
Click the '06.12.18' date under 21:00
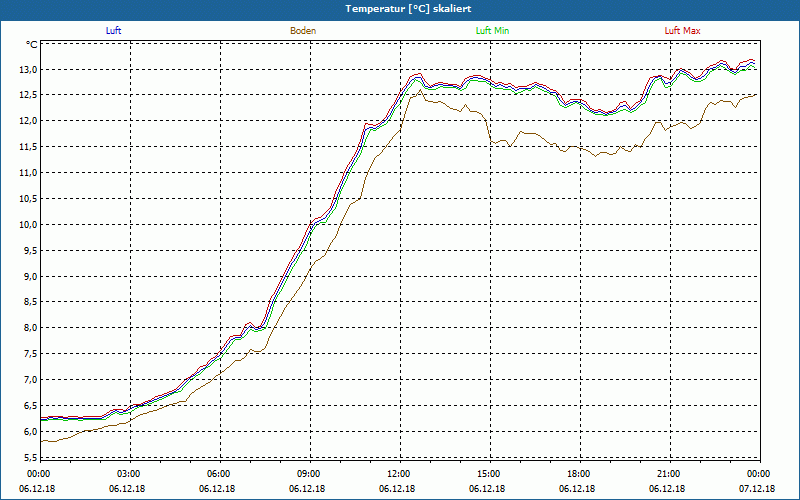click(667, 489)
